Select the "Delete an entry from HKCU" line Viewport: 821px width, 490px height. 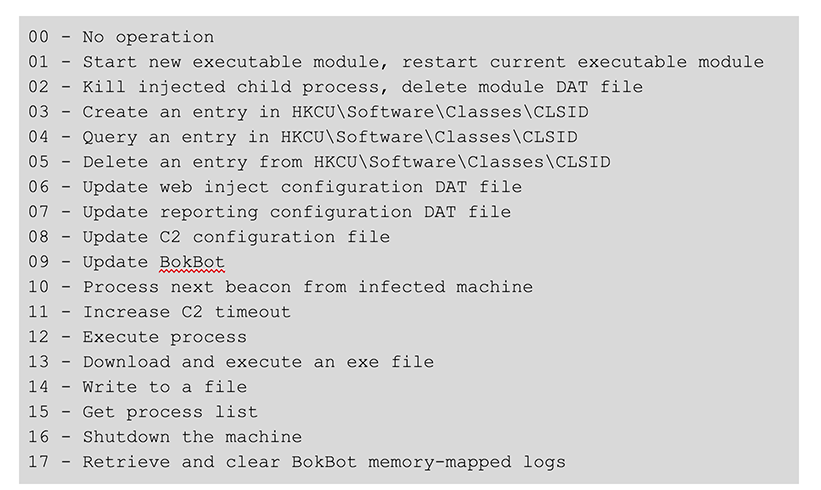(x=319, y=162)
